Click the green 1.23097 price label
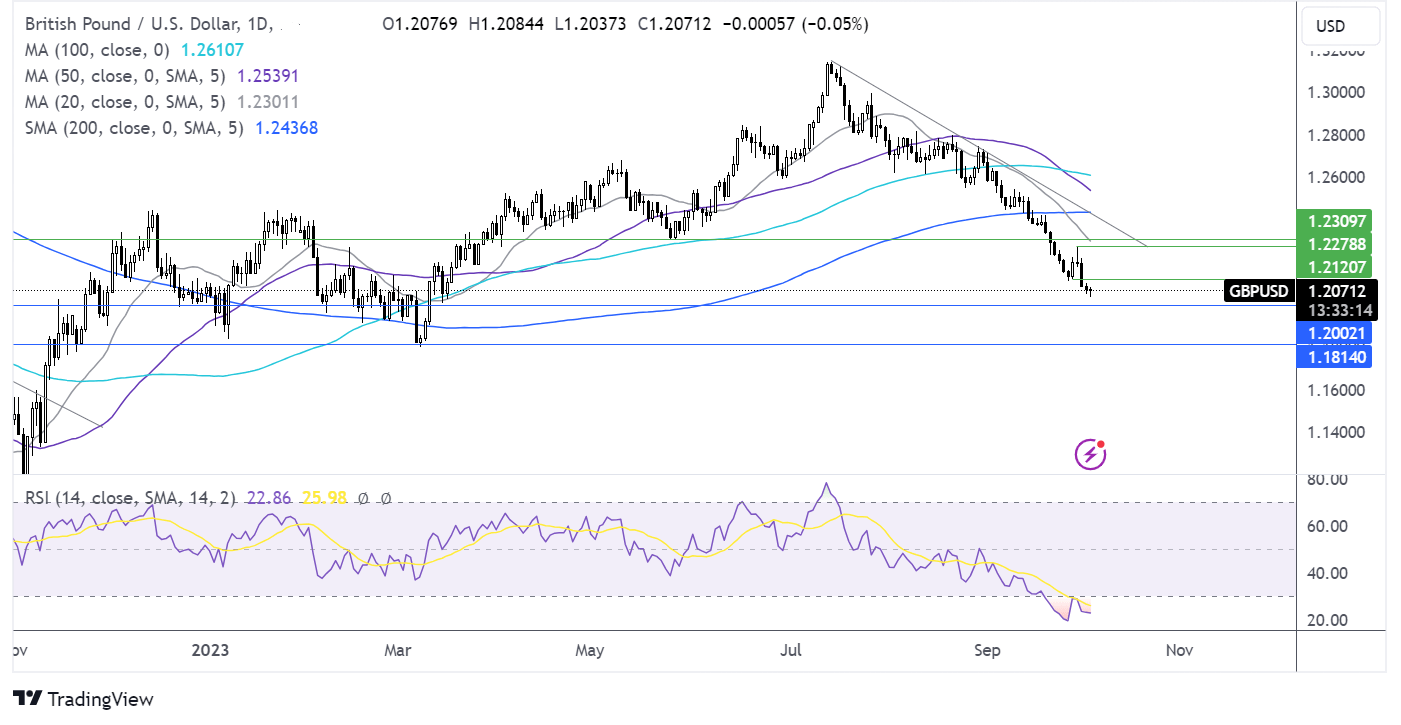Screen dimensions: 1401x725 point(1334,222)
